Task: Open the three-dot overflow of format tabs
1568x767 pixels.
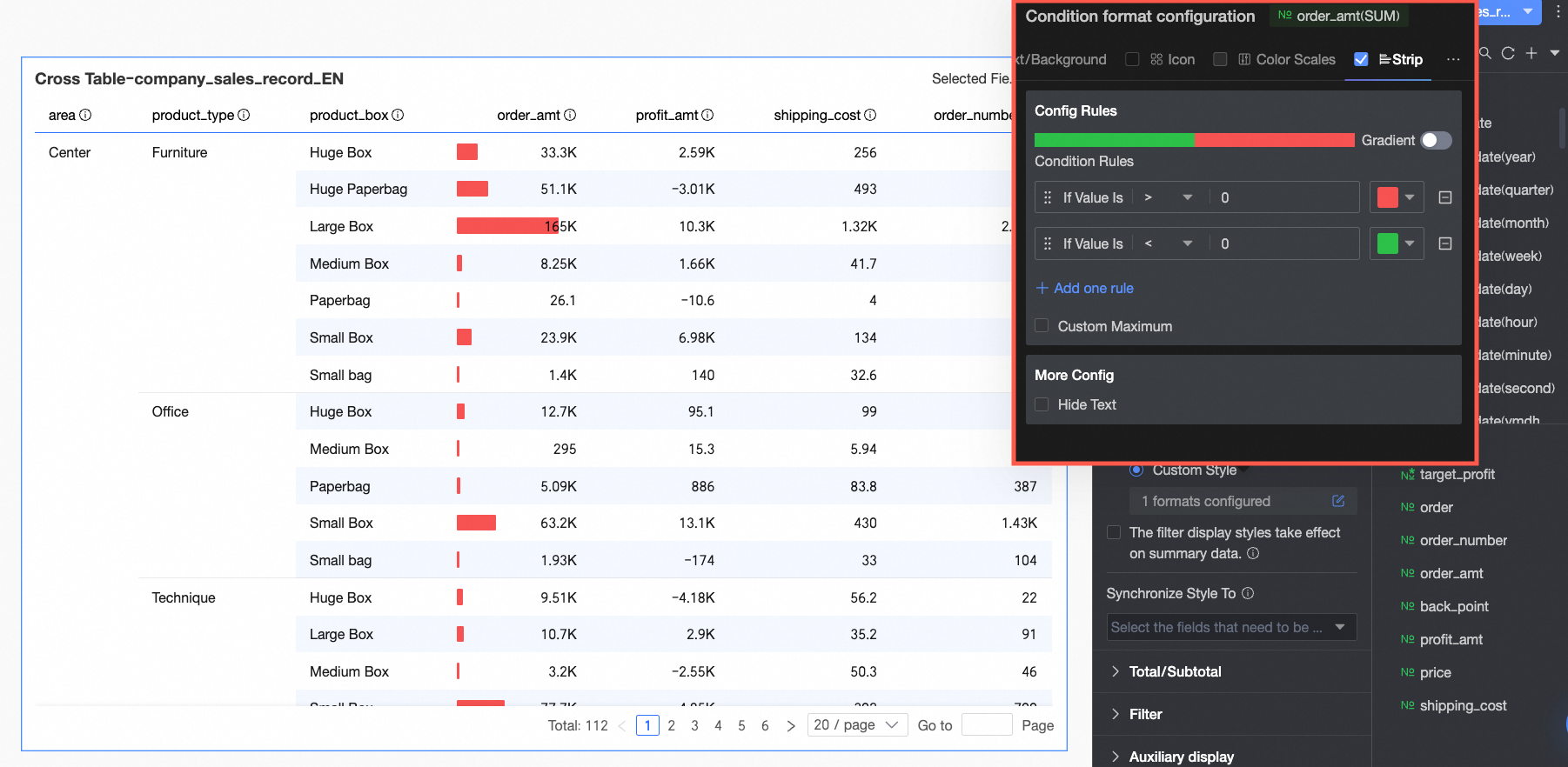Action: (1453, 59)
